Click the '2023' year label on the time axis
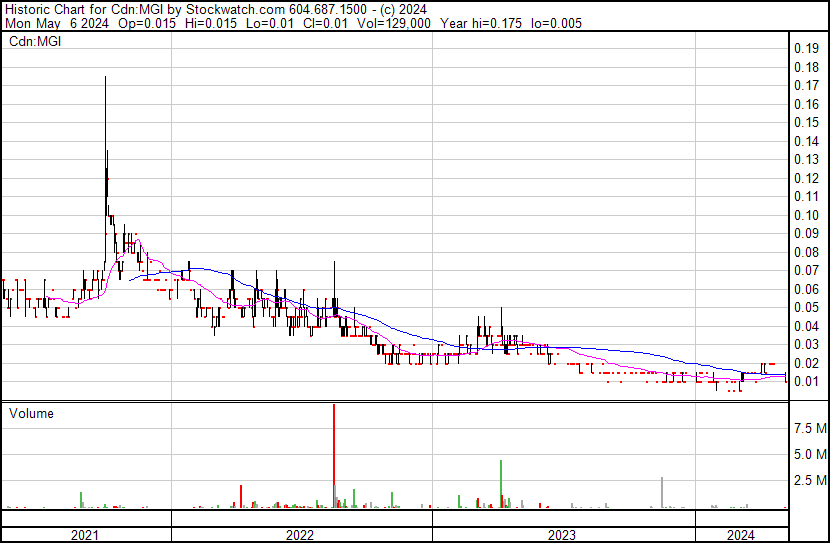The image size is (830, 543). pyautogui.click(x=562, y=535)
